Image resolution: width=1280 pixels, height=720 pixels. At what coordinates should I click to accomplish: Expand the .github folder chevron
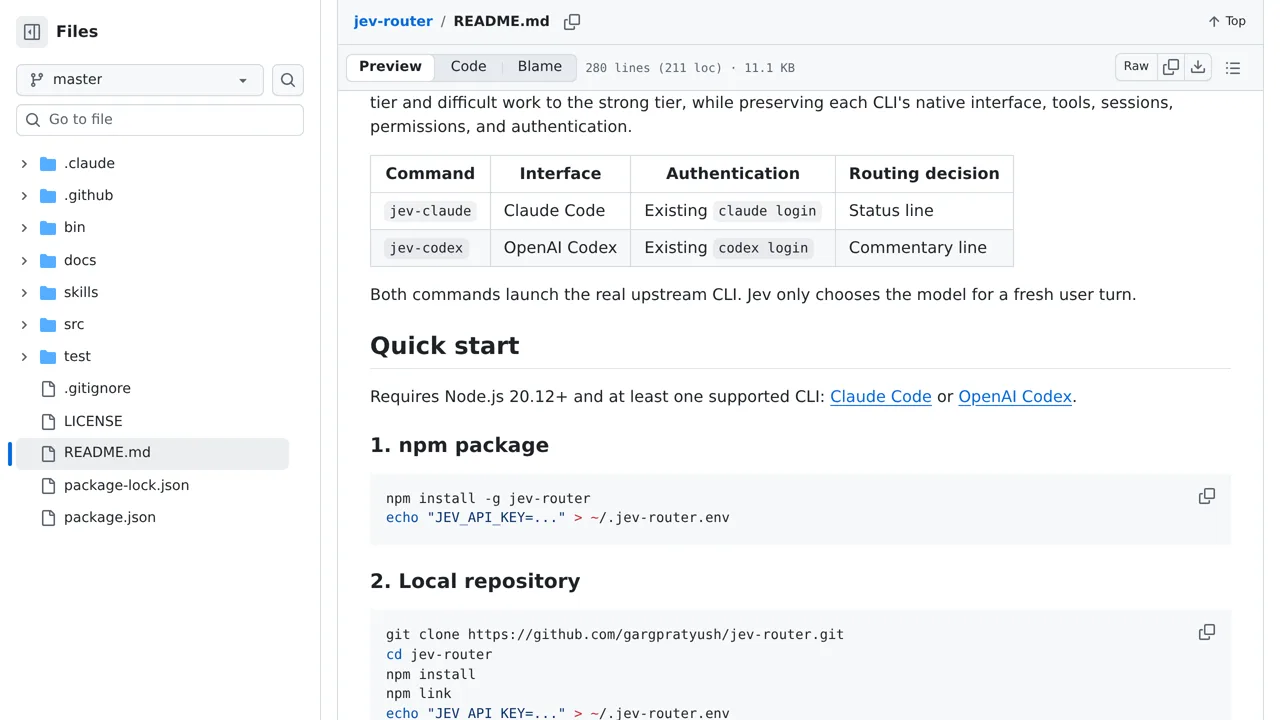pyautogui.click(x=24, y=196)
